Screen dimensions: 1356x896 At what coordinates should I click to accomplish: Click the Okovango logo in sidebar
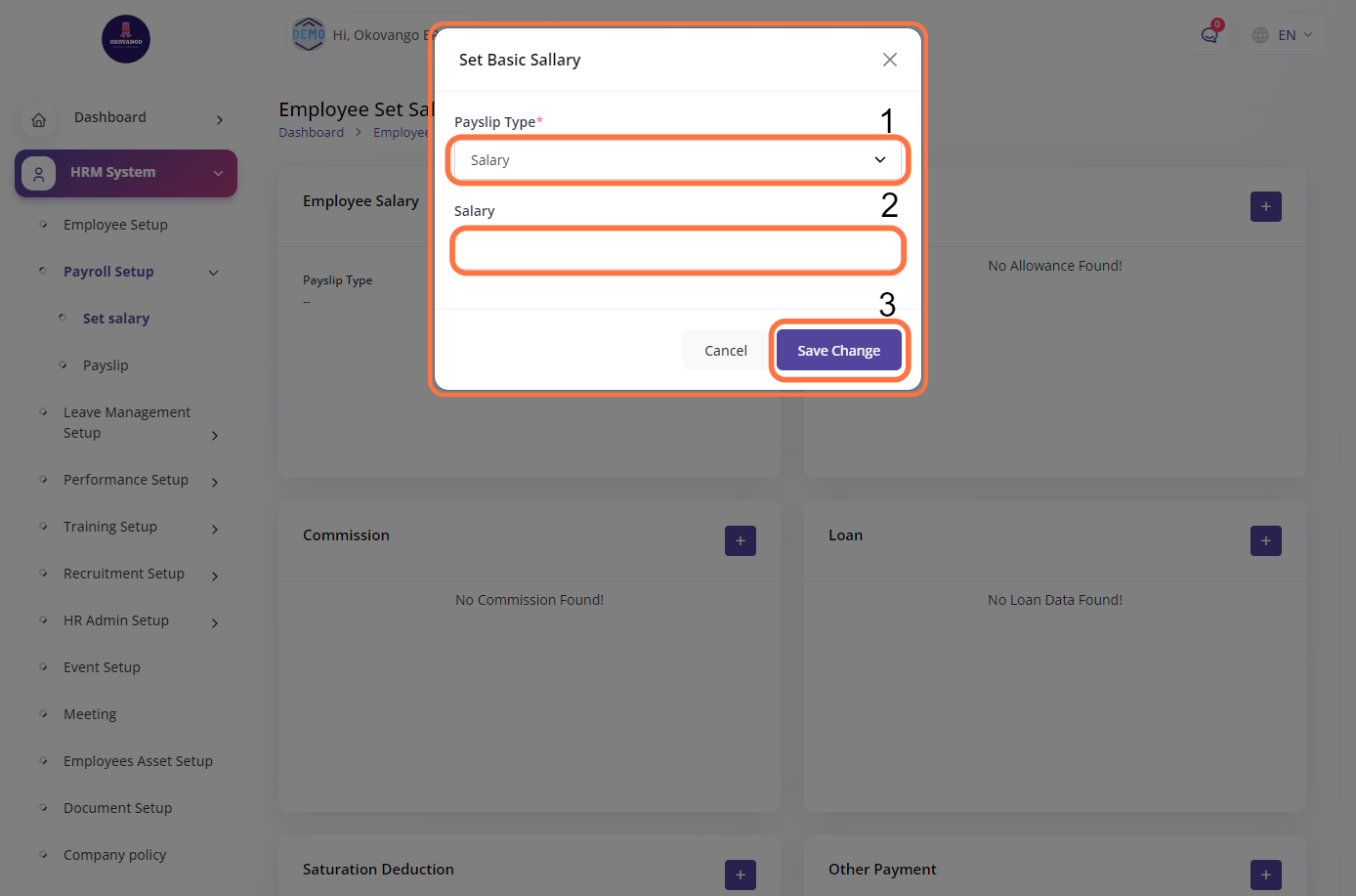coord(126,39)
